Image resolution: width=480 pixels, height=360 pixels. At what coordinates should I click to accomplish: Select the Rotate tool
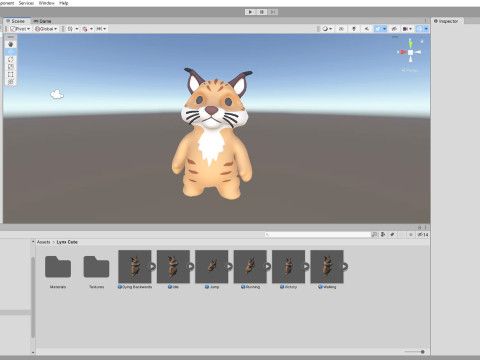point(11,59)
